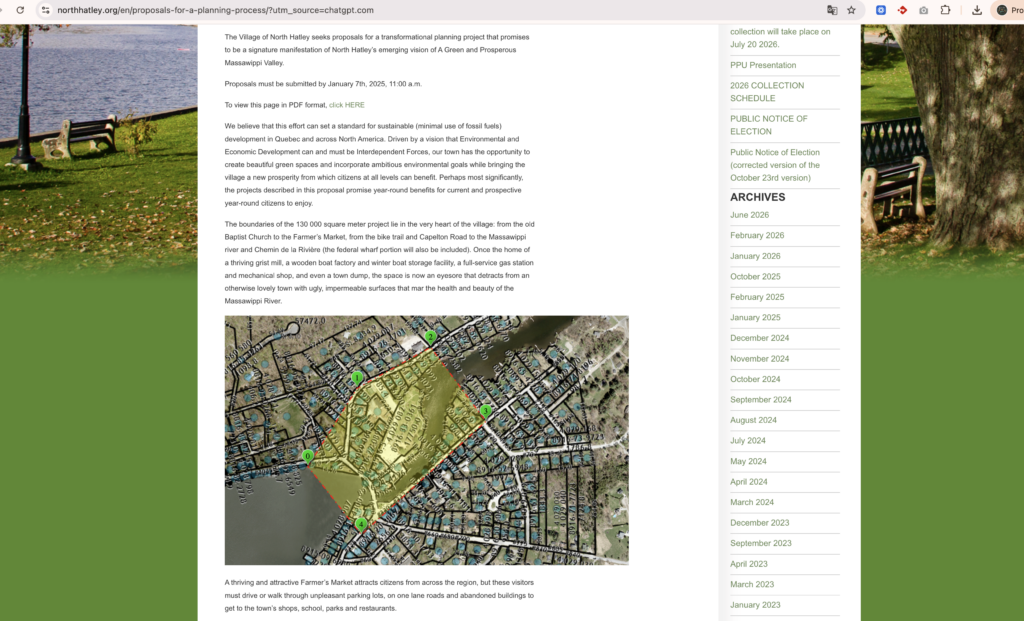Image resolution: width=1024 pixels, height=621 pixels.
Task: Open the June 2026 archive
Action: 749,215
